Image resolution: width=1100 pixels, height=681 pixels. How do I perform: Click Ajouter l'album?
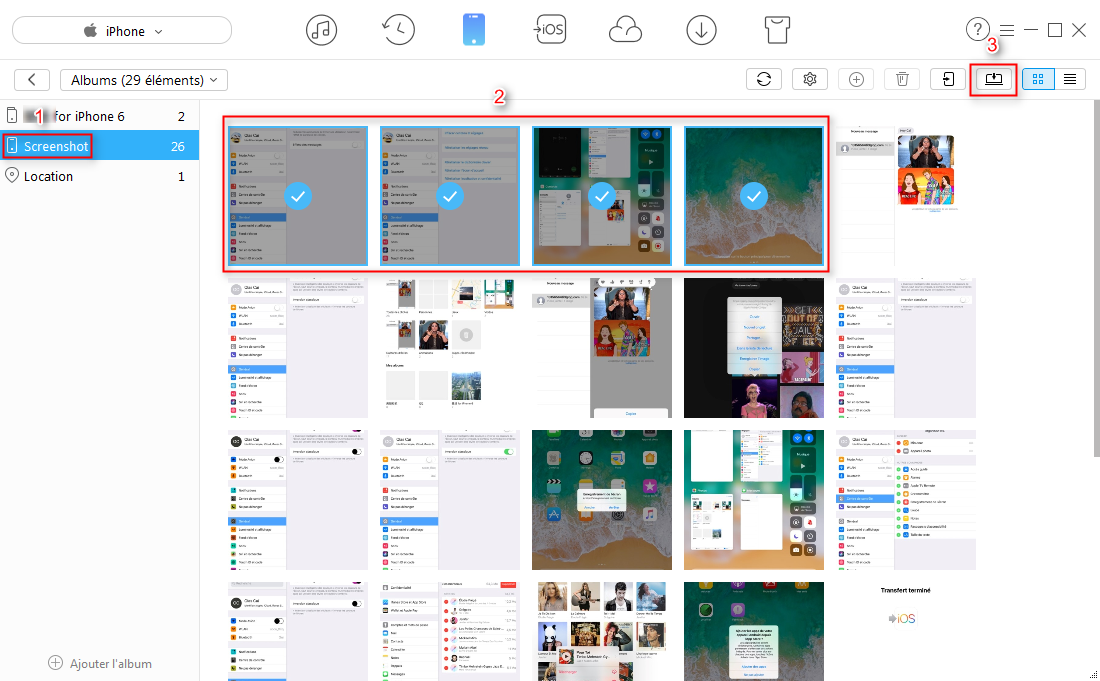[x=100, y=663]
